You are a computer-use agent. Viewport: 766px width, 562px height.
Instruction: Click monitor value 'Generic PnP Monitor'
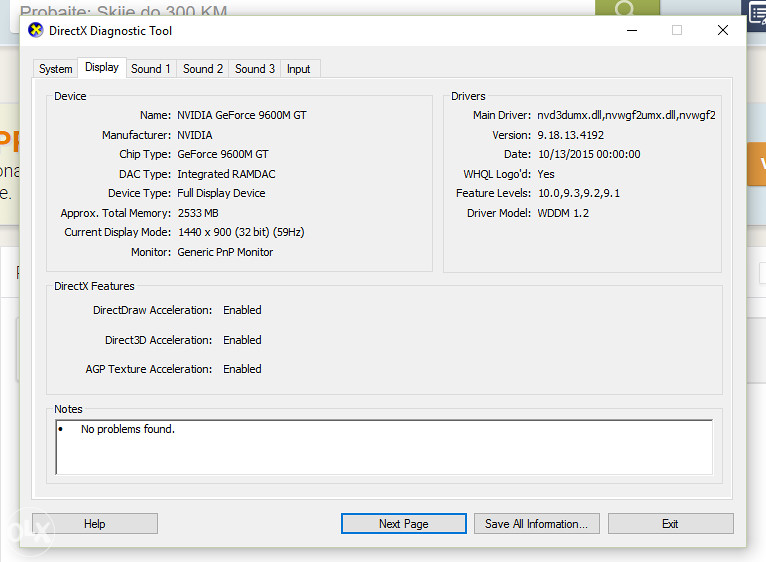[x=225, y=252]
